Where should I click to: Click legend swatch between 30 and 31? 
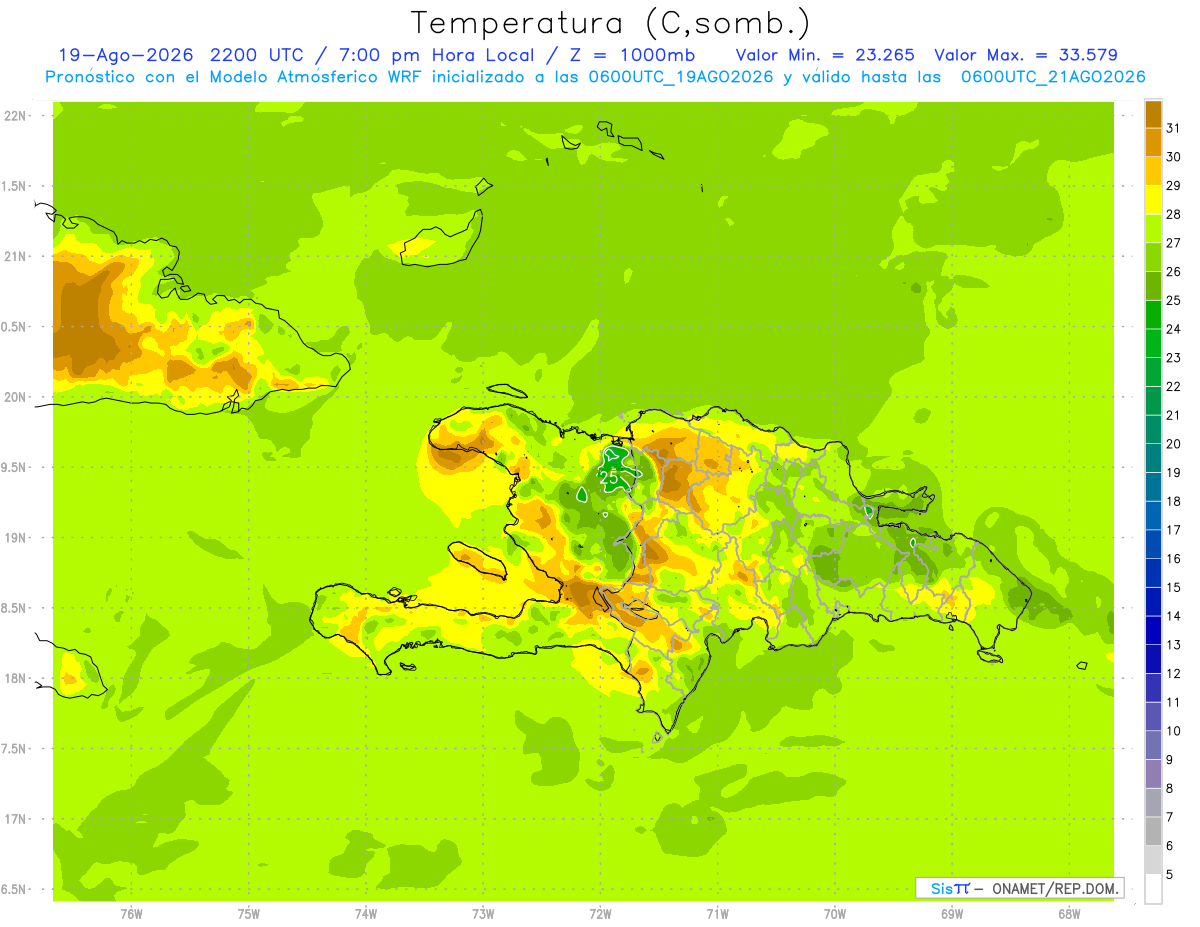tap(1153, 142)
